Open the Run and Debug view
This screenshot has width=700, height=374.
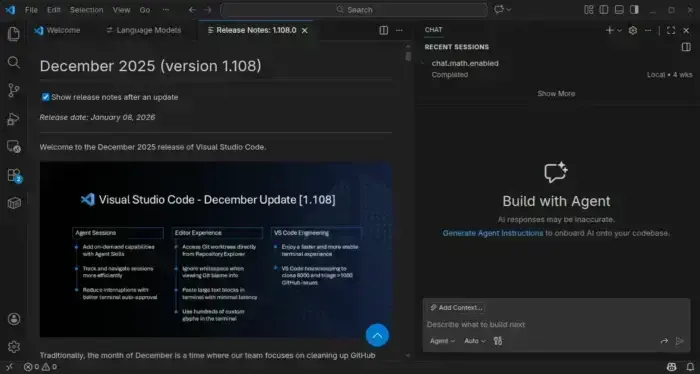tap(13, 119)
